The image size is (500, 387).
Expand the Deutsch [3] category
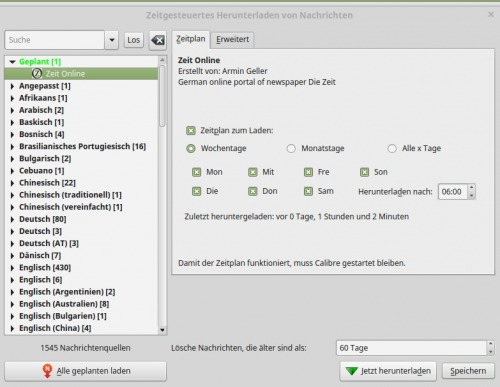12,231
